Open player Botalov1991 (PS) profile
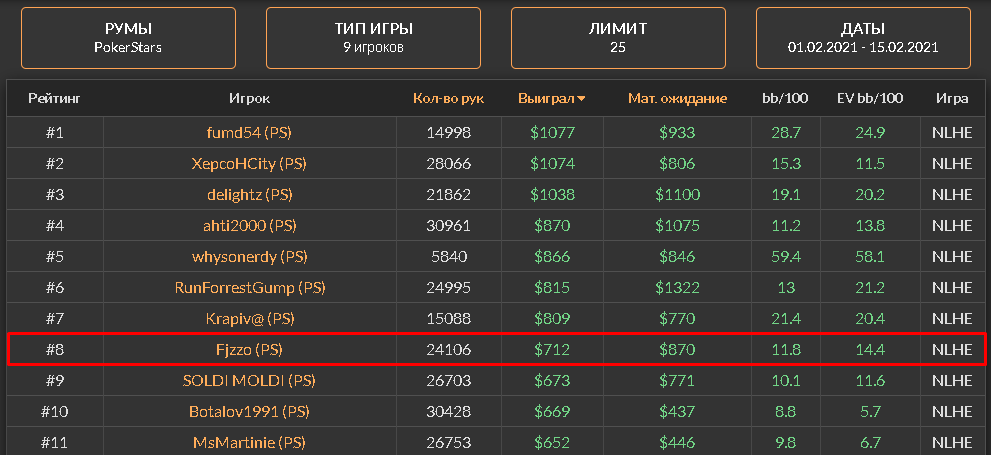This screenshot has height=455, width=991. point(250,411)
